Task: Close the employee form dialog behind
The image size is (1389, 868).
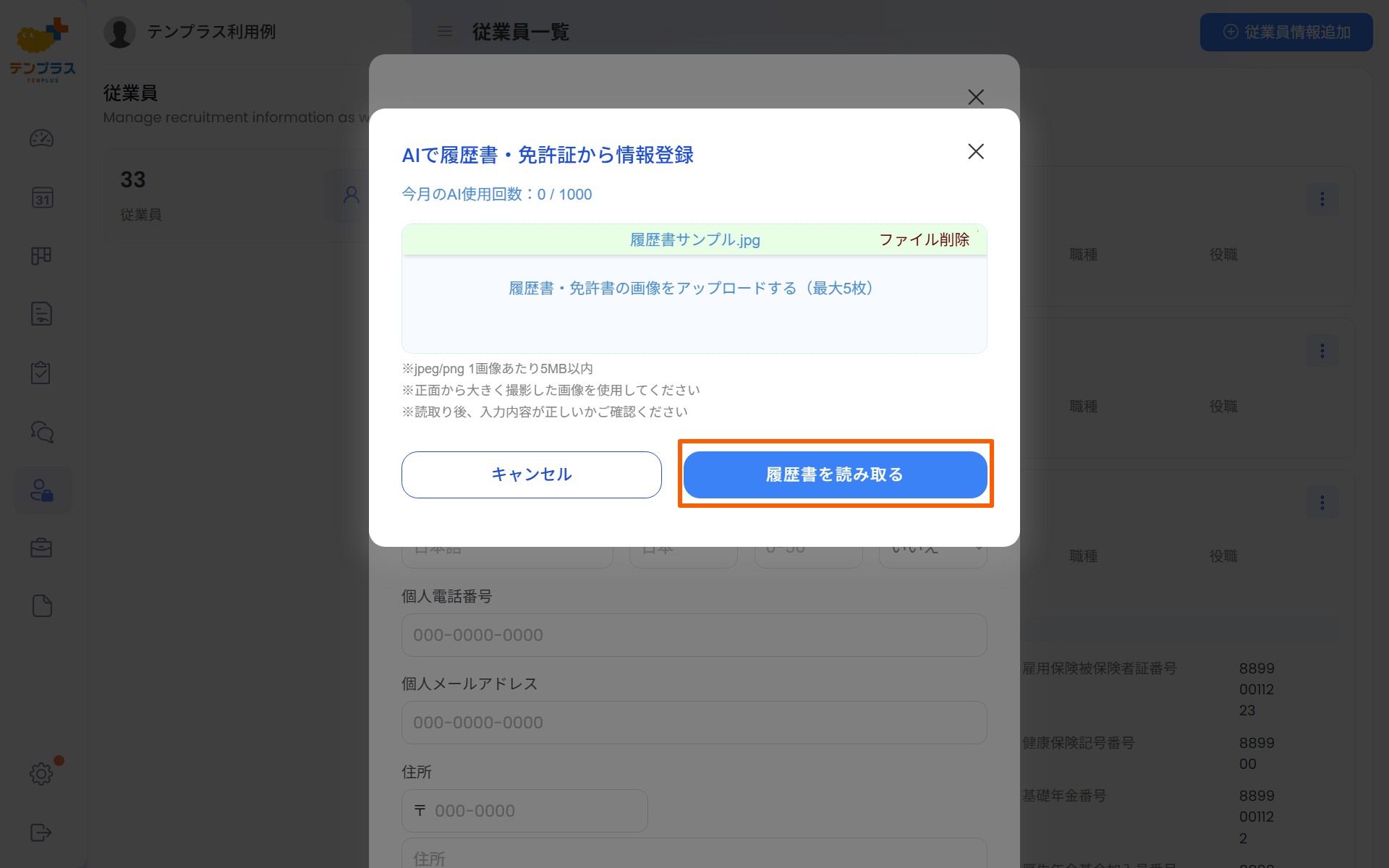Action: pyautogui.click(x=976, y=97)
